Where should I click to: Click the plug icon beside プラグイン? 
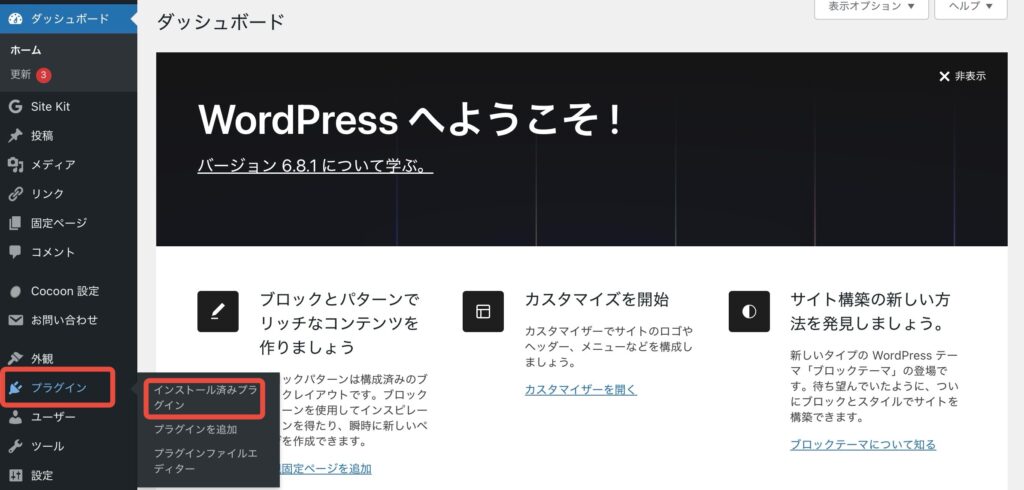point(15,388)
